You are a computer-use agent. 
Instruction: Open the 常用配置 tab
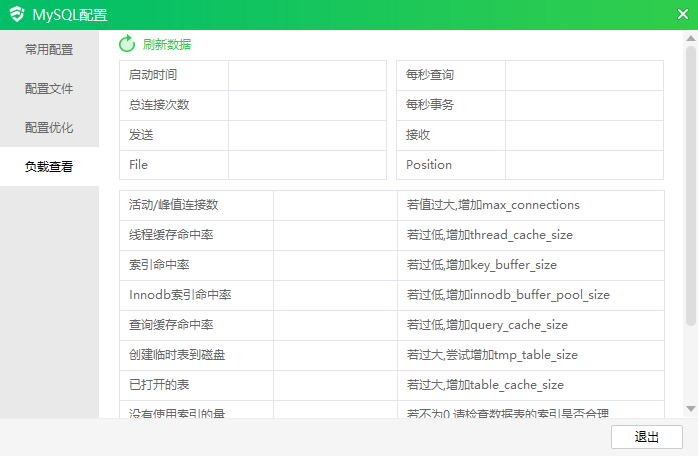[x=49, y=49]
